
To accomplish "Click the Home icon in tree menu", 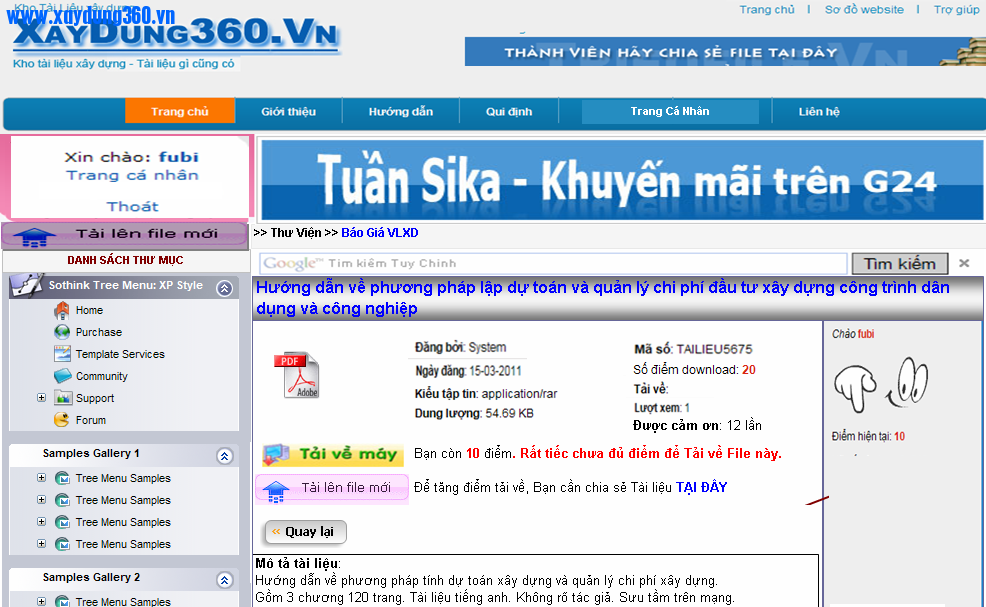I will 62,310.
